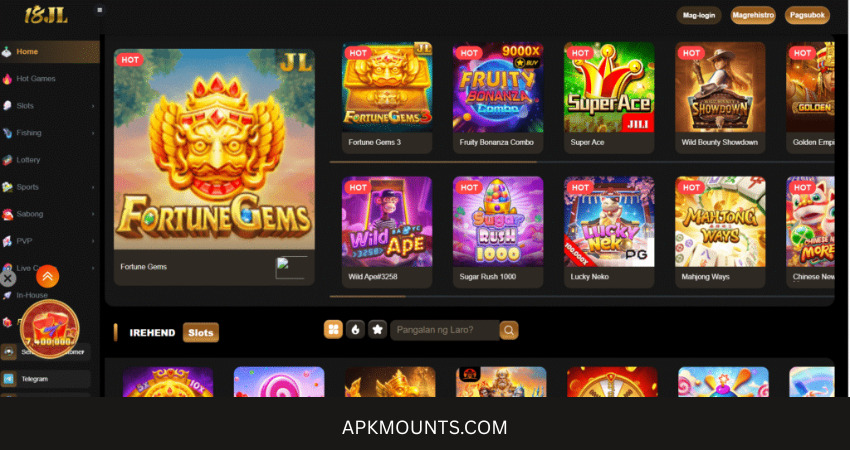Open the Telegram link in sidebar

pyautogui.click(x=46, y=379)
